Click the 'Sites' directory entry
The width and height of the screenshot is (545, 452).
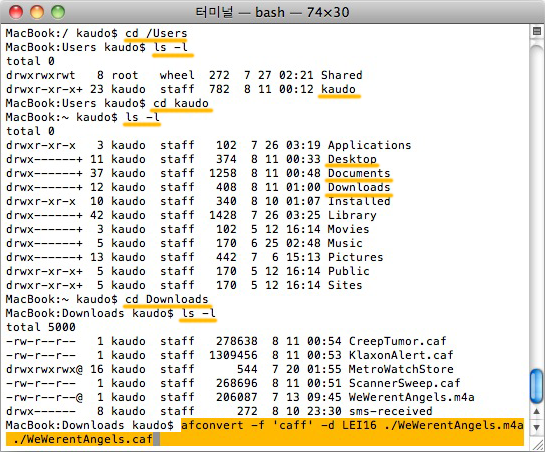coord(345,285)
